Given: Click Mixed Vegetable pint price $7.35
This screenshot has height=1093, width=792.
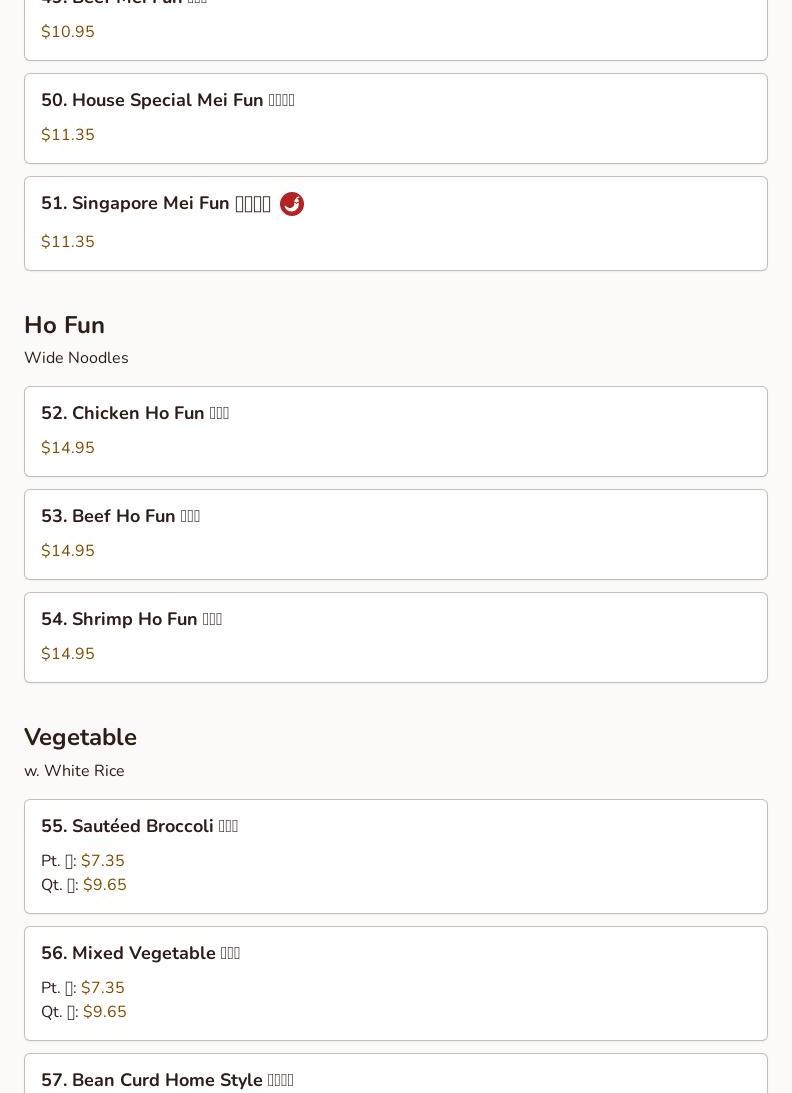Looking at the screenshot, I should pos(102,987).
